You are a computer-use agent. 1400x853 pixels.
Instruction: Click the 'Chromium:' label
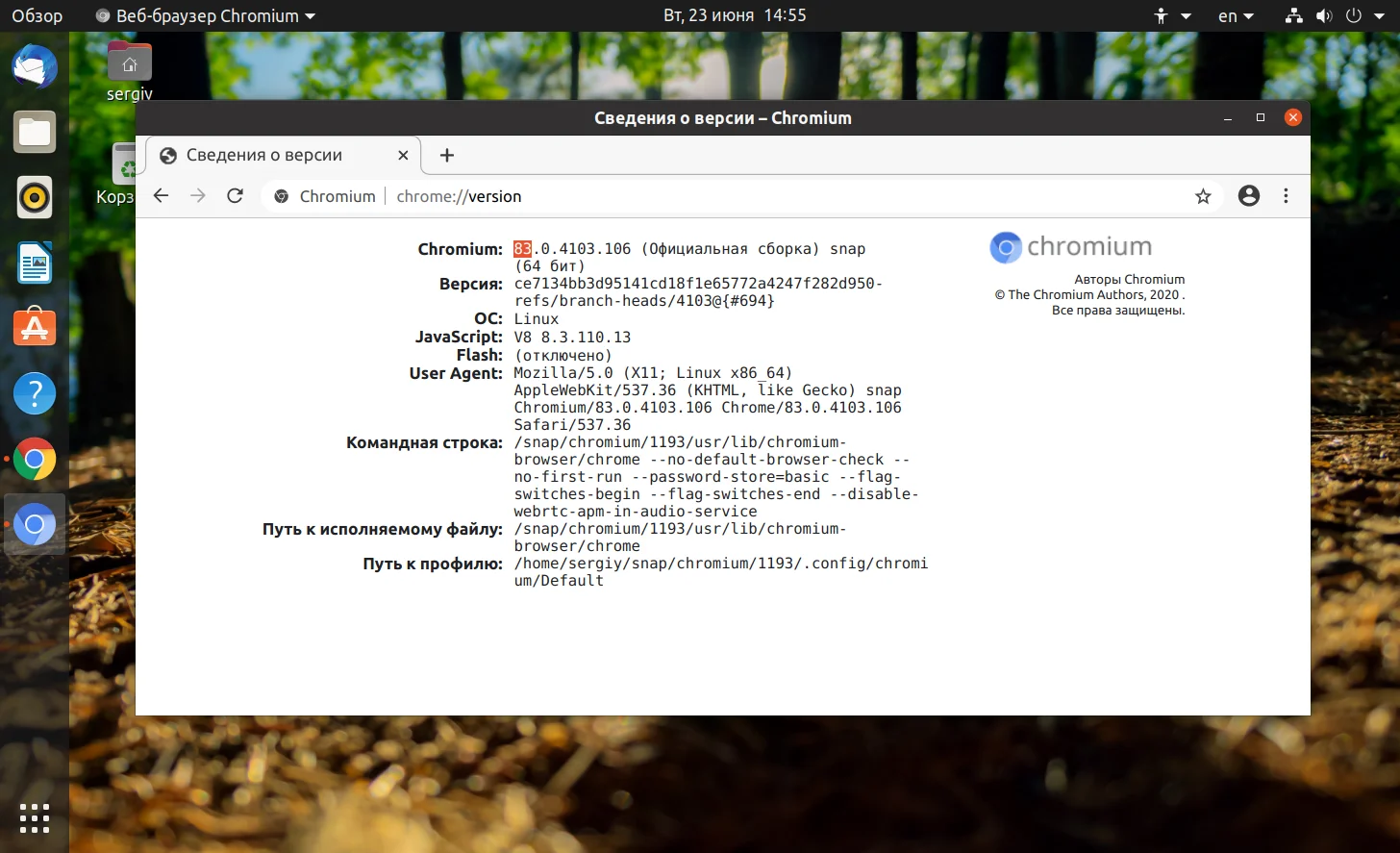pos(461,249)
